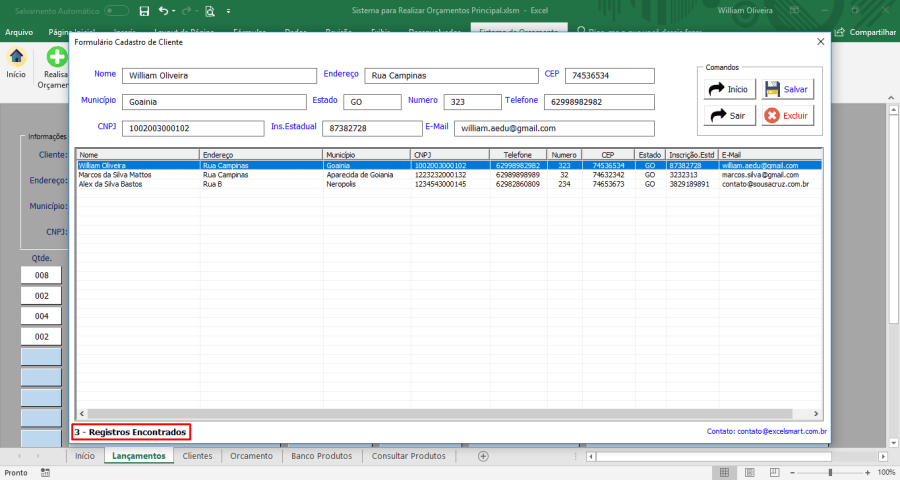Click the Telefone column header in list
The image size is (900, 480).
click(518, 154)
